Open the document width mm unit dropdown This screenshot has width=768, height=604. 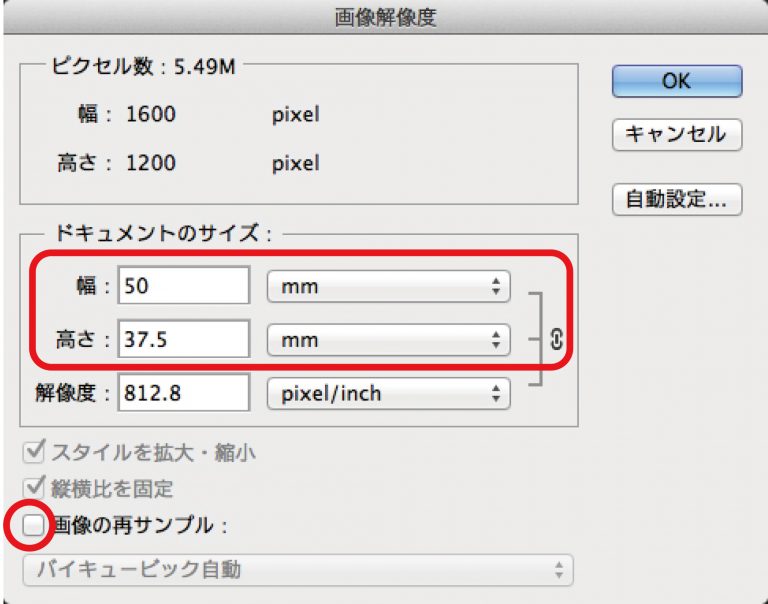(388, 286)
